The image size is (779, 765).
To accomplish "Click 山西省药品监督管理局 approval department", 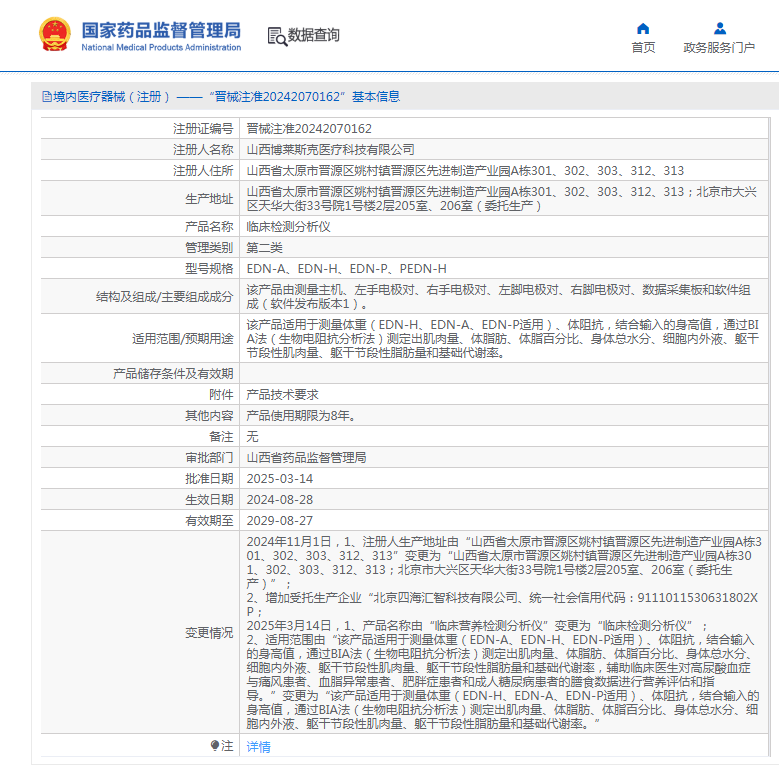I will 306,458.
